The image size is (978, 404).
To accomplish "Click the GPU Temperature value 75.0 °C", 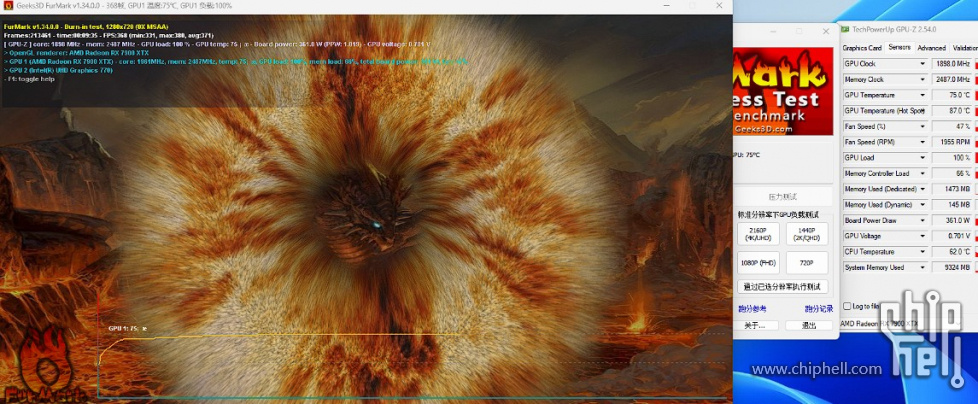I will pyautogui.click(x=952, y=95).
